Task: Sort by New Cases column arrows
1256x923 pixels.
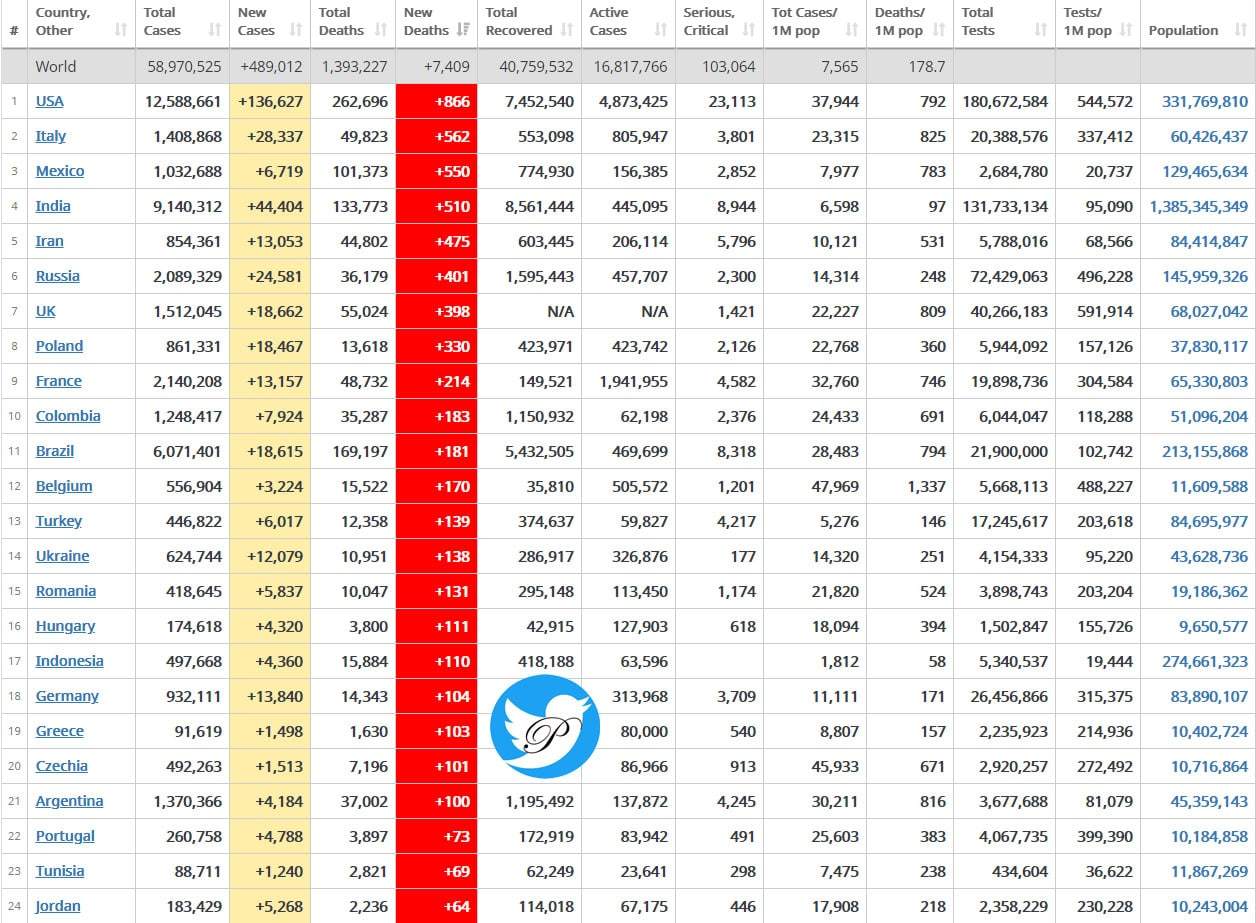Action: coord(296,30)
